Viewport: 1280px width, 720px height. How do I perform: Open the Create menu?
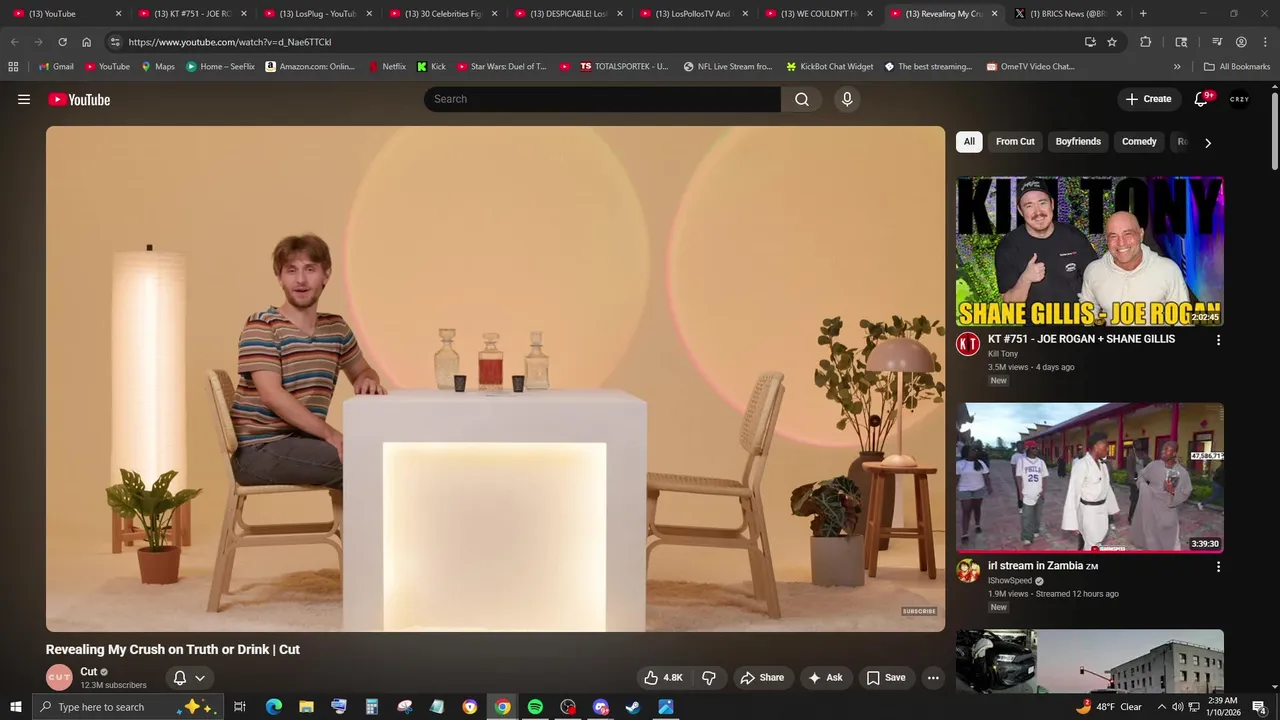point(1148,99)
